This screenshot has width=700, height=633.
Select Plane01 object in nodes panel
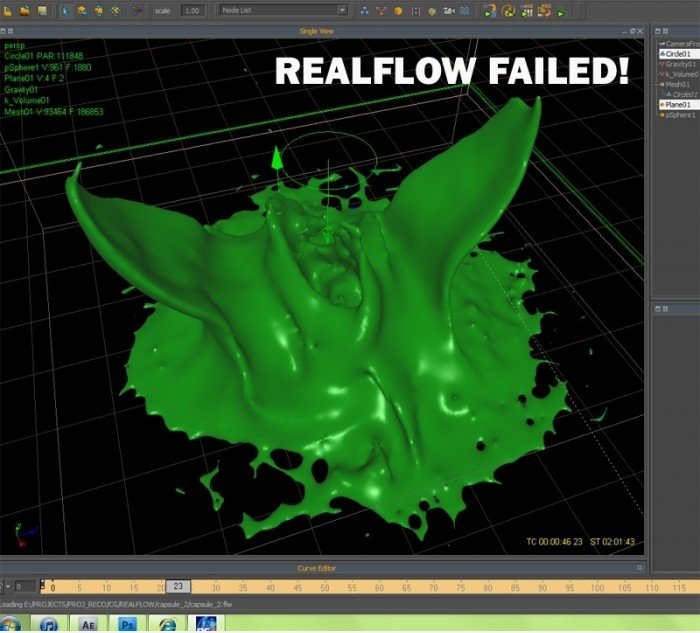(x=679, y=104)
